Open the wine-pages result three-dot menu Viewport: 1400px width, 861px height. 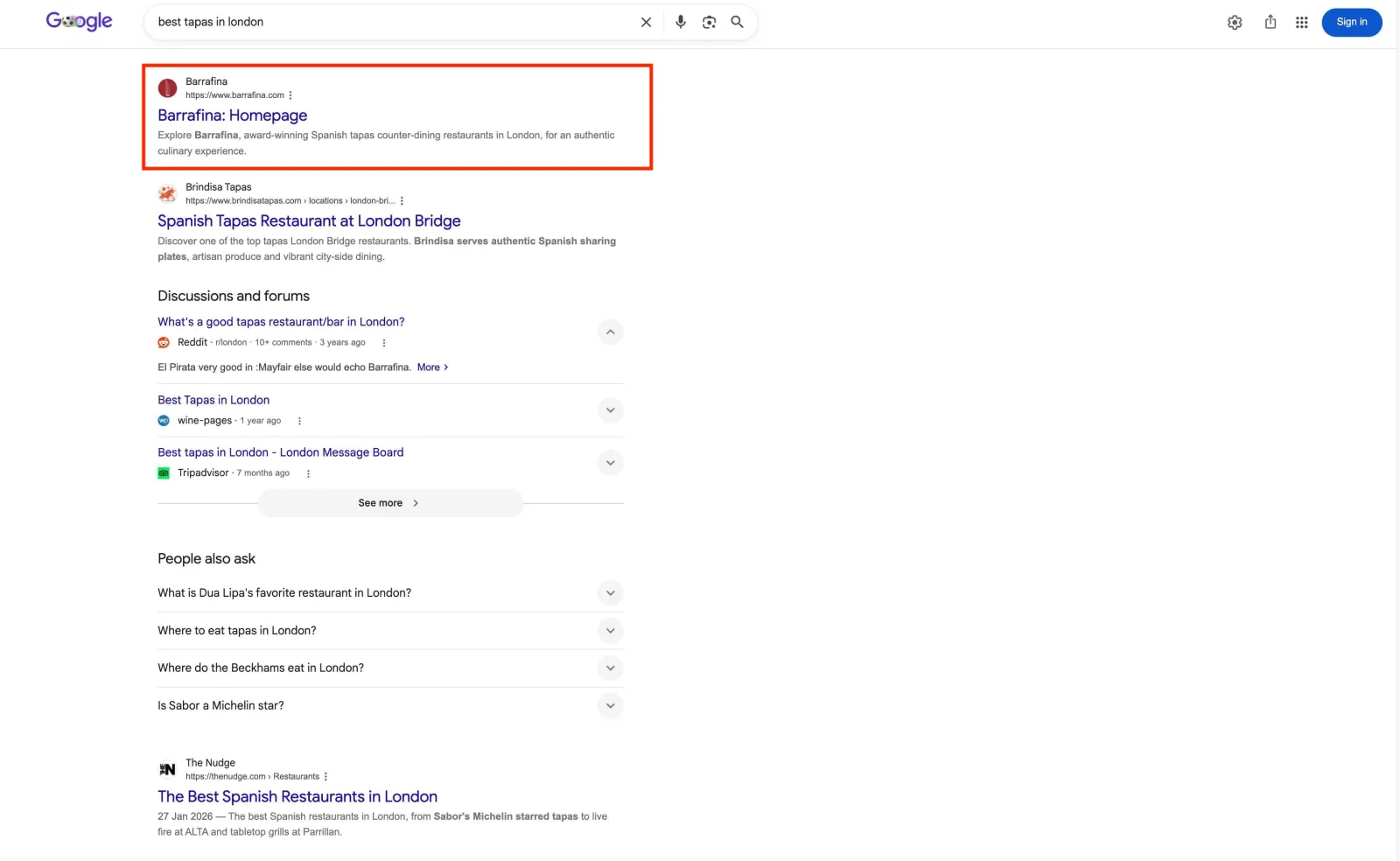(299, 421)
